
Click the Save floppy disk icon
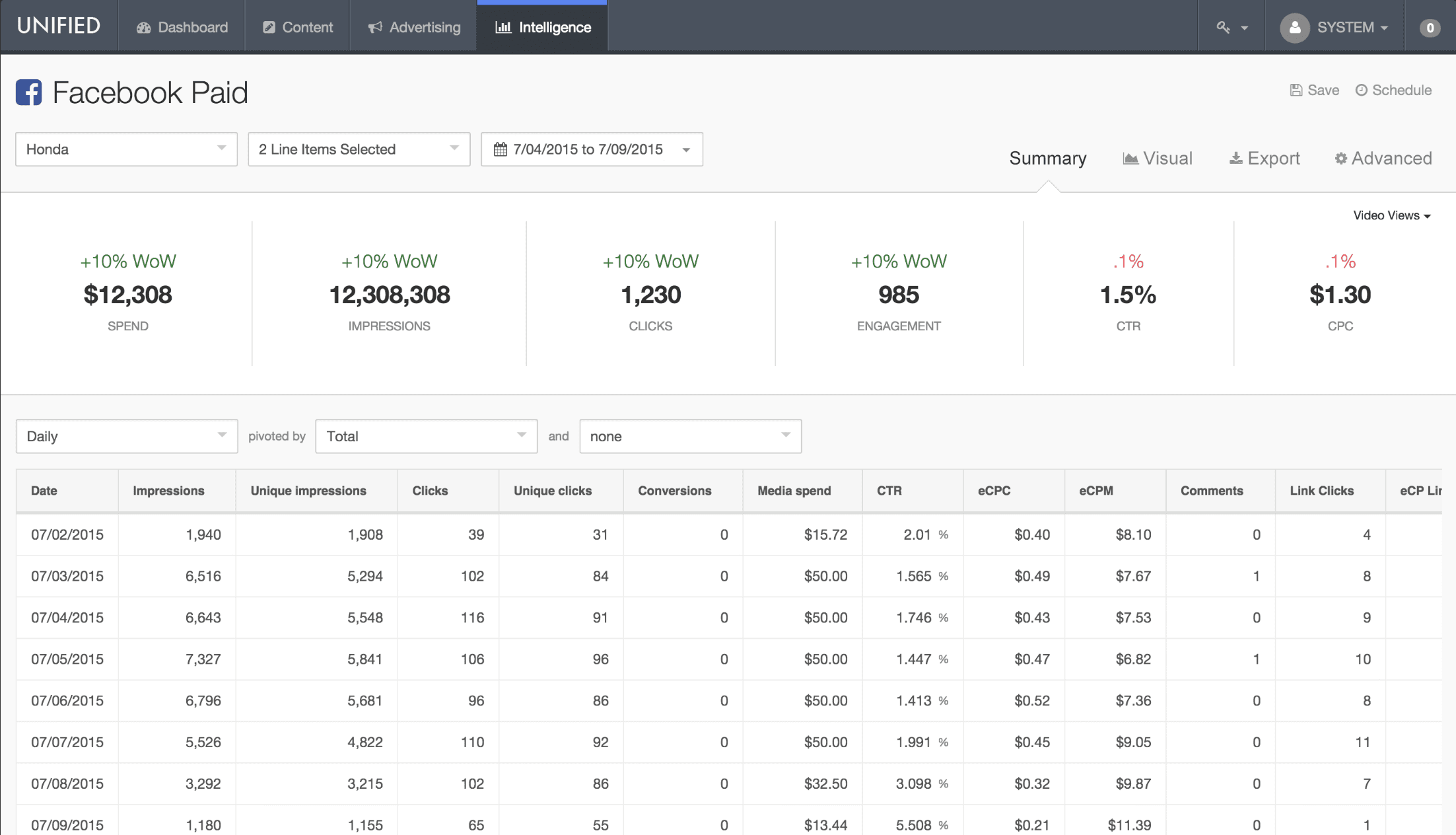(1296, 91)
